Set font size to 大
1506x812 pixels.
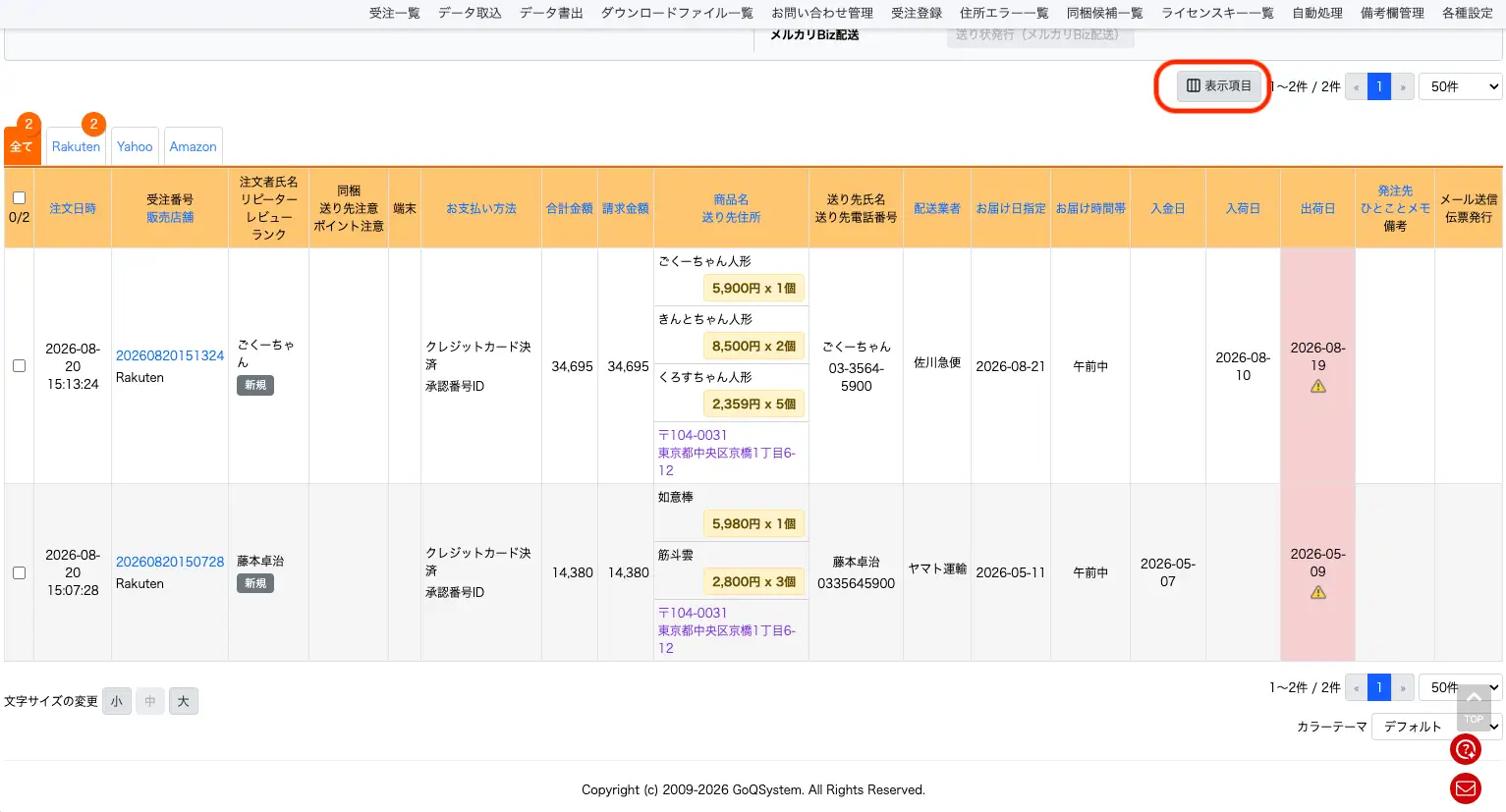184,701
